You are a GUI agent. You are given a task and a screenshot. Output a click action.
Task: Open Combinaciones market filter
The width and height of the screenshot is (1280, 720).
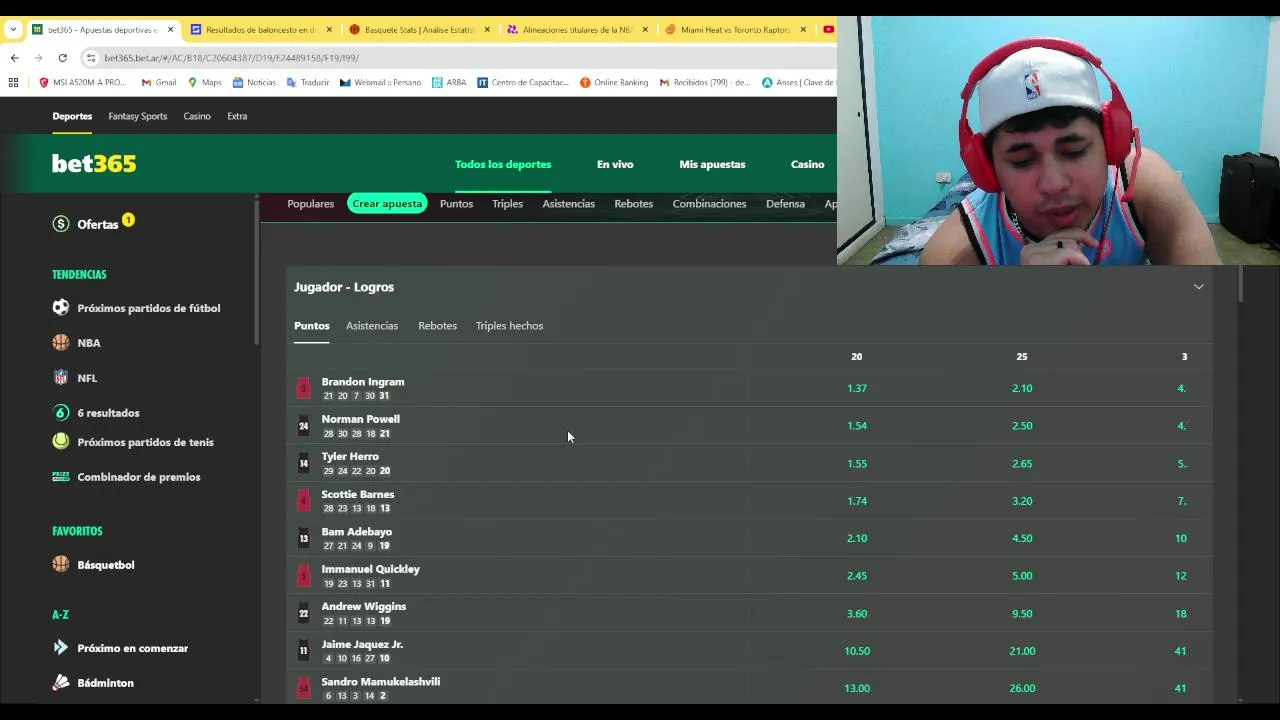(x=709, y=204)
